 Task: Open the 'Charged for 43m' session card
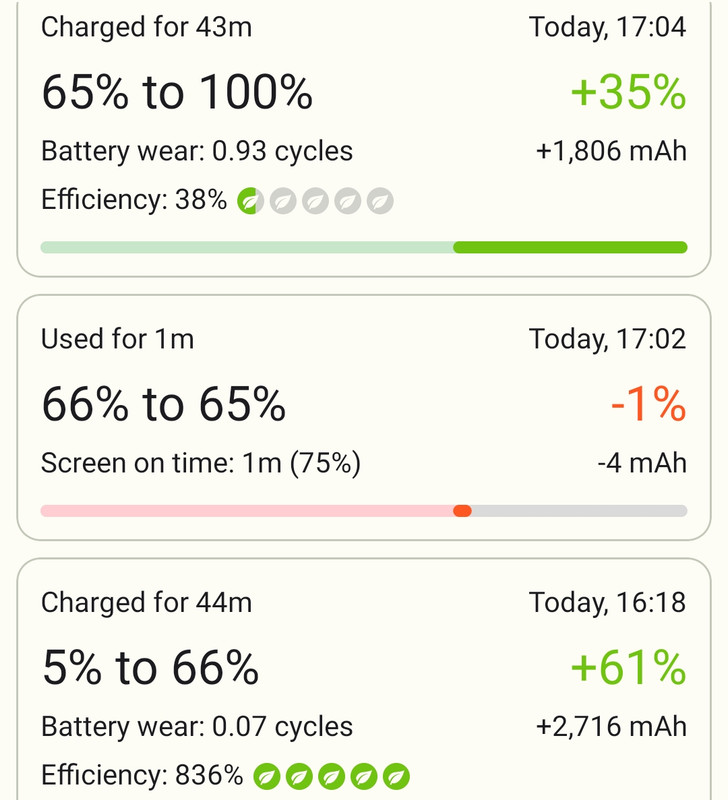click(364, 138)
